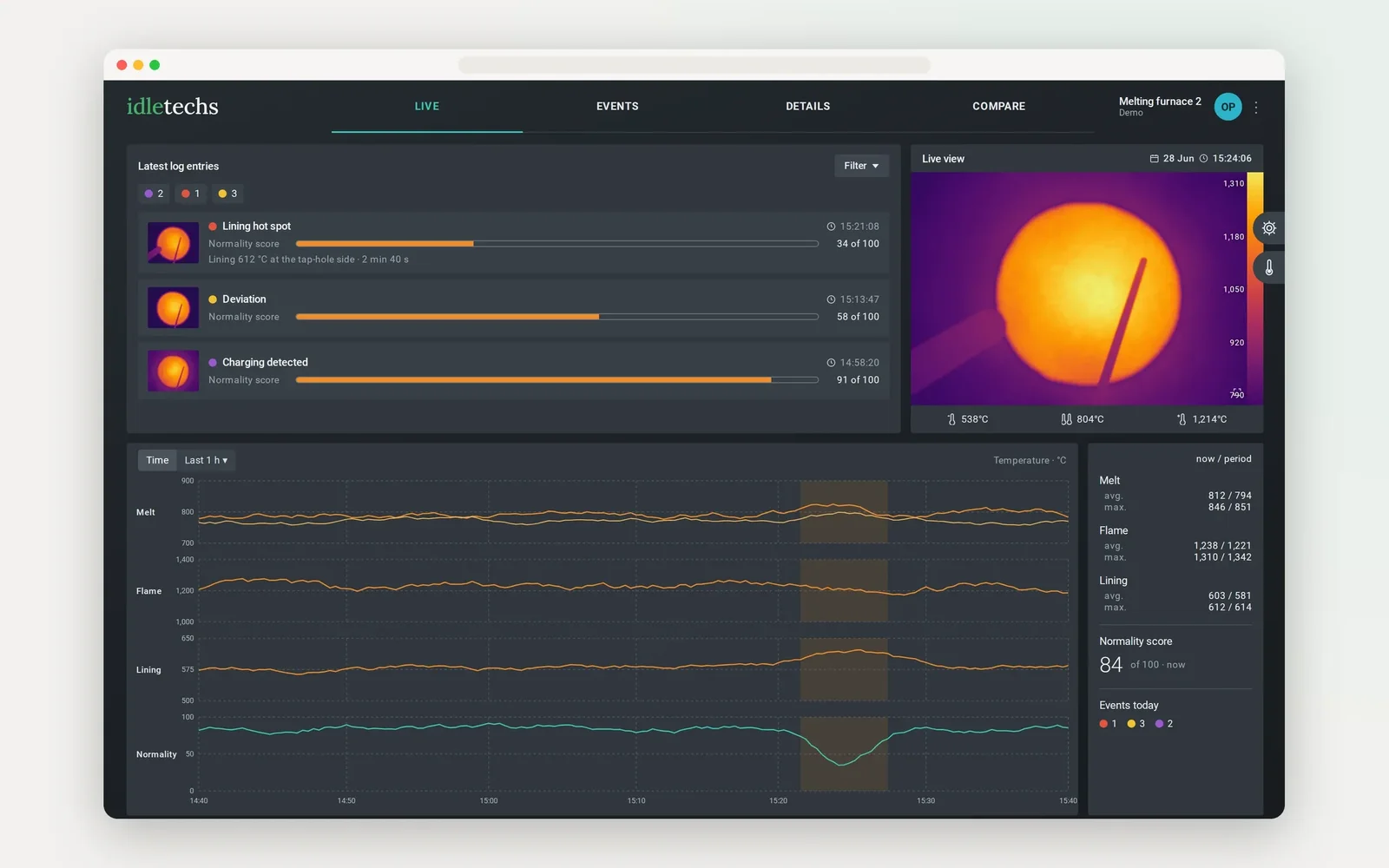Open the COMPARE tab
The height and width of the screenshot is (868, 1389).
998,107
